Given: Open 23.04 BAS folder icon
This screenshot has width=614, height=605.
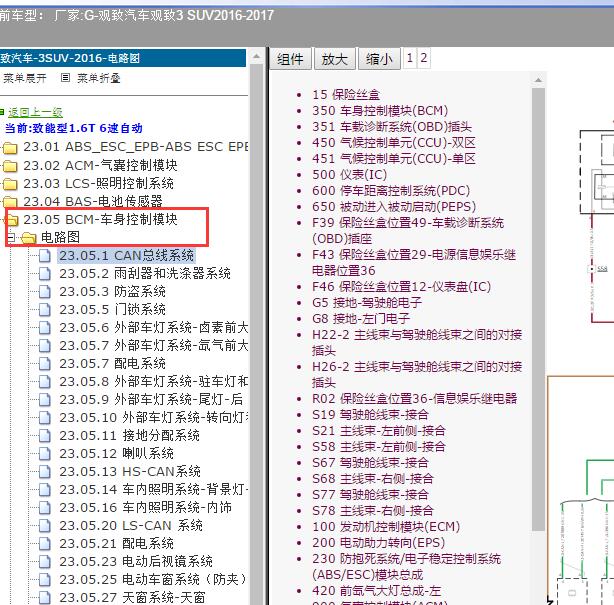Looking at the screenshot, I should click(x=10, y=201).
